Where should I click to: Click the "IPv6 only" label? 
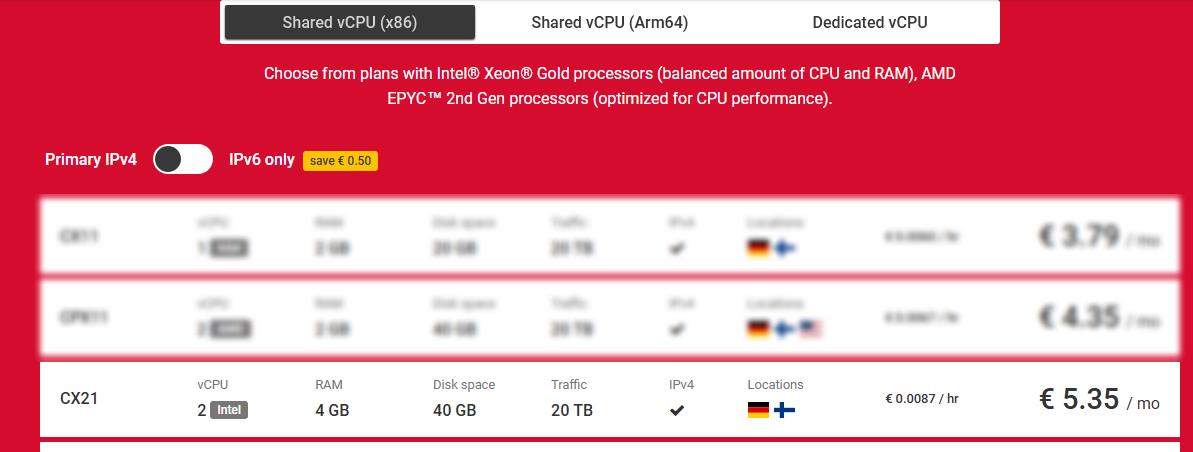pos(262,159)
